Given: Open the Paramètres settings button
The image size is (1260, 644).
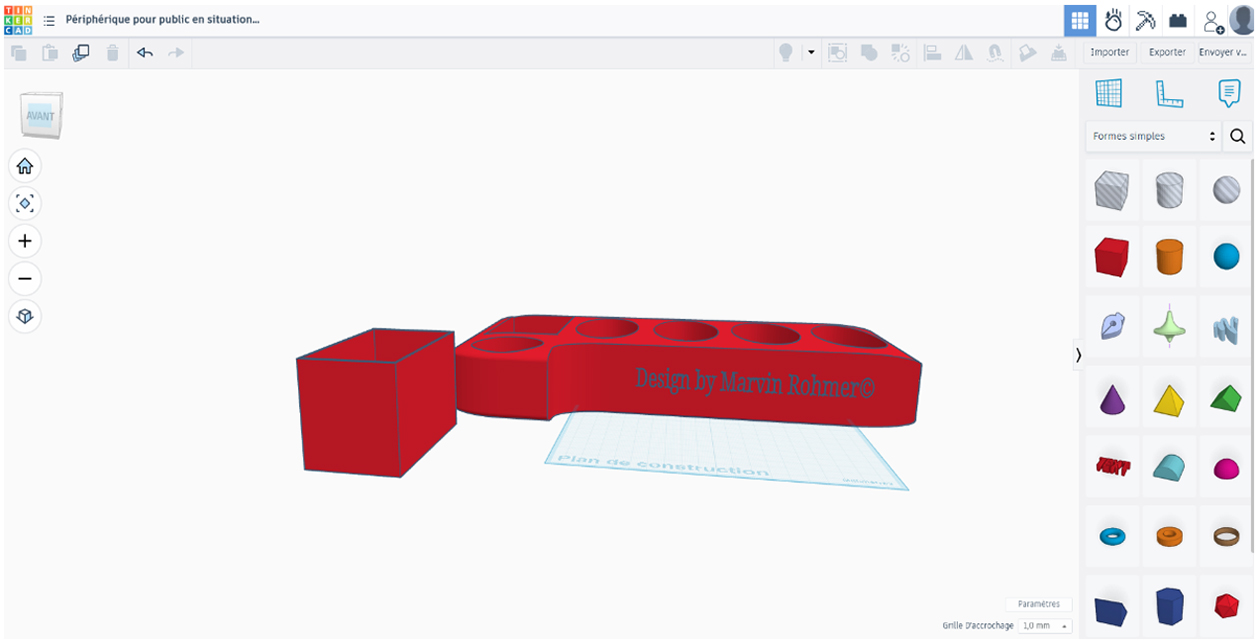Looking at the screenshot, I should (x=1039, y=604).
